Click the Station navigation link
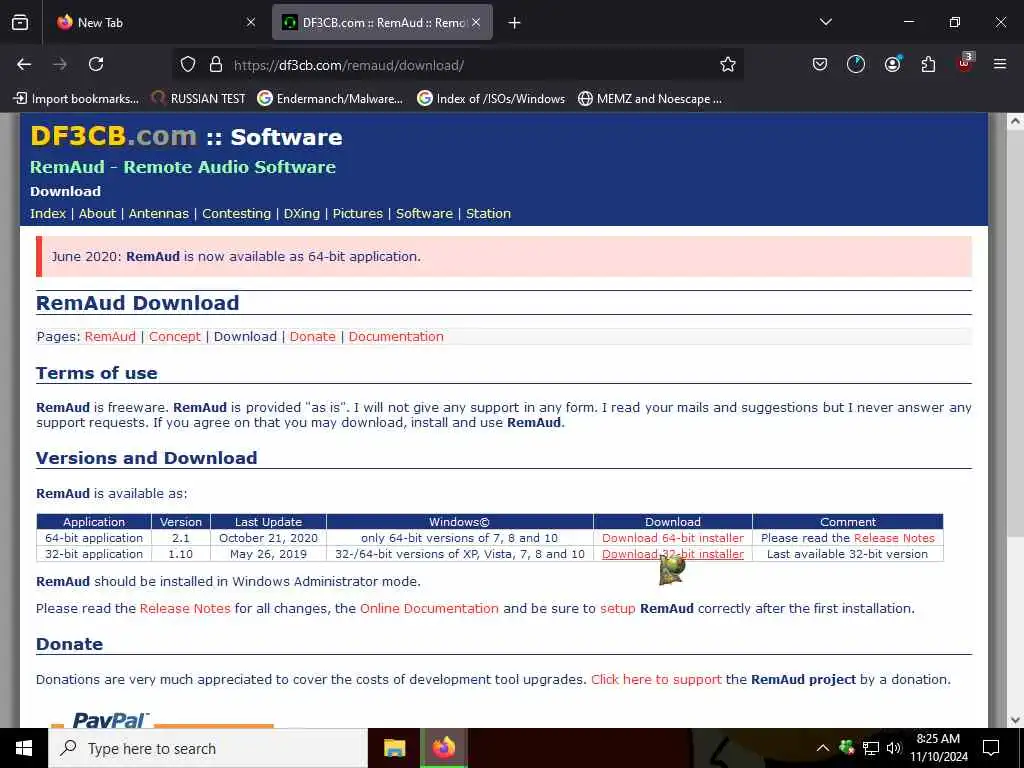 [x=488, y=214]
